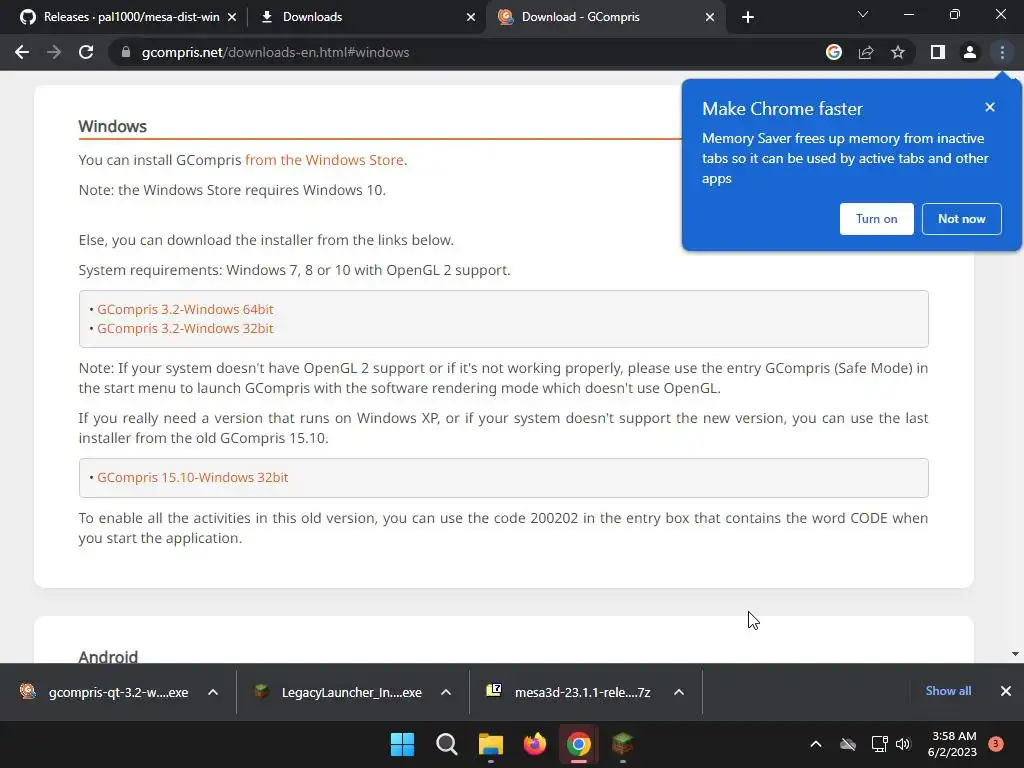Open notification badge in taskbar
The height and width of the screenshot is (768, 1024).
996,744
